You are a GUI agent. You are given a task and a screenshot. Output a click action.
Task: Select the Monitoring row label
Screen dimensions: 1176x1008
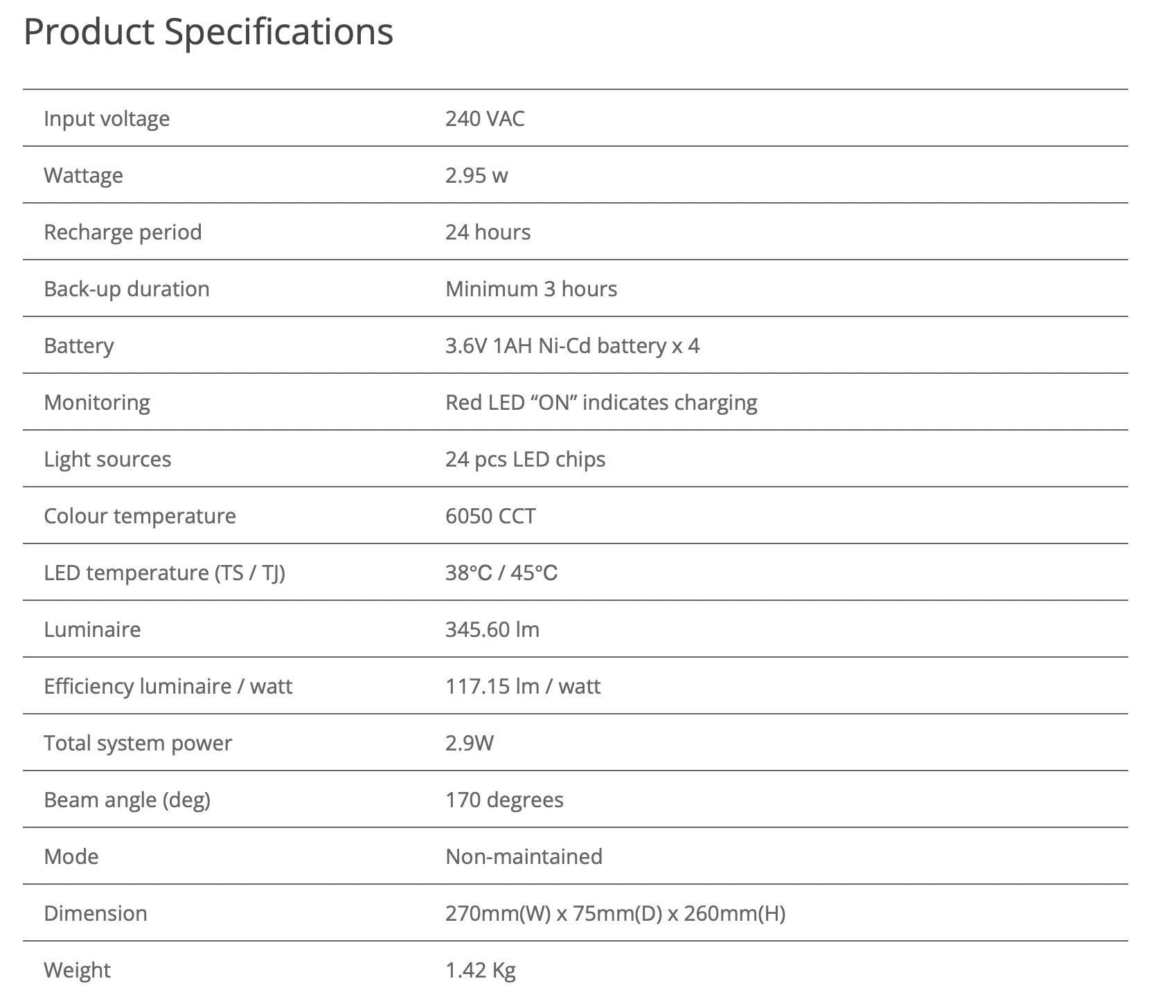pyautogui.click(x=97, y=402)
